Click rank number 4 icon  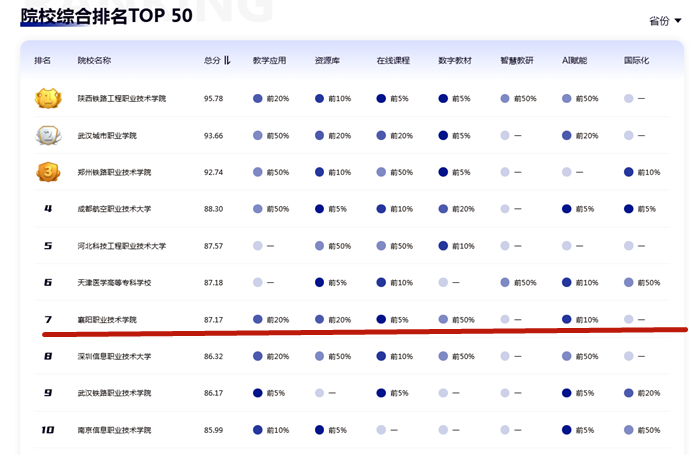[48, 209]
